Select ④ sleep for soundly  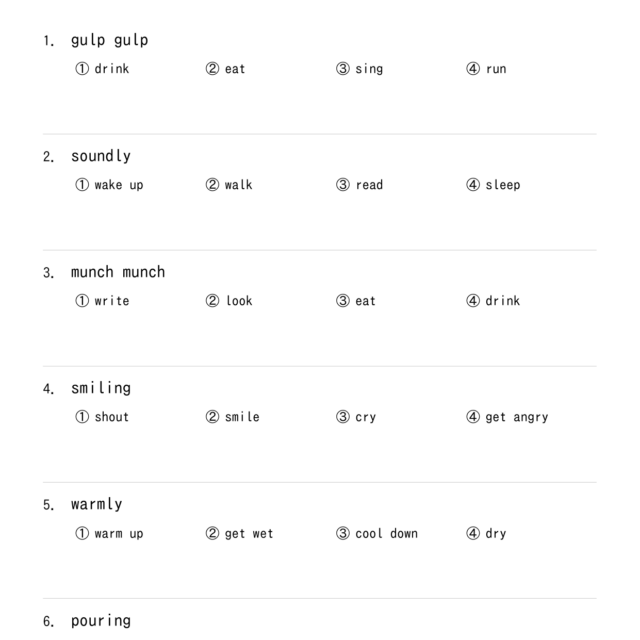pyautogui.click(x=493, y=185)
